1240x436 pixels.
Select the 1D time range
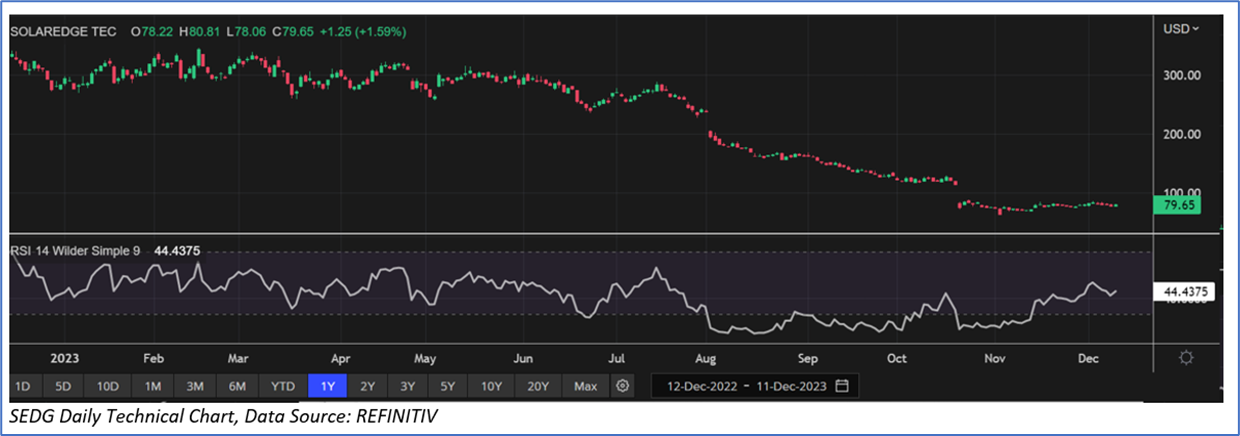point(23,385)
